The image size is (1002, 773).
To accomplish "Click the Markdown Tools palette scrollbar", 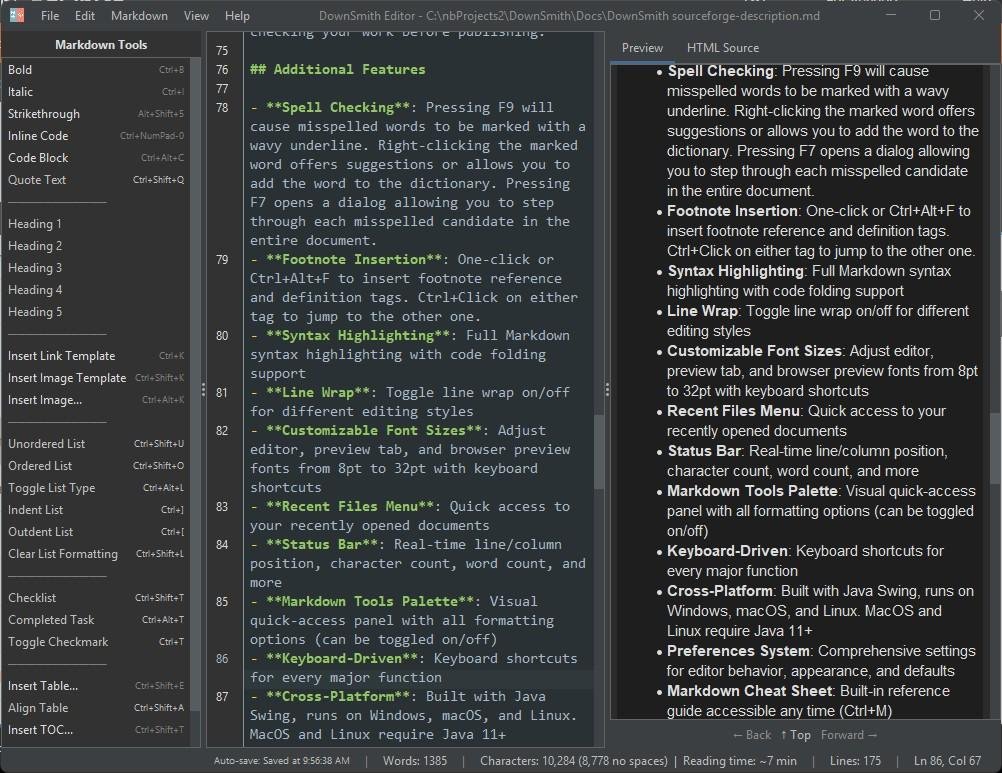I will point(196,383).
